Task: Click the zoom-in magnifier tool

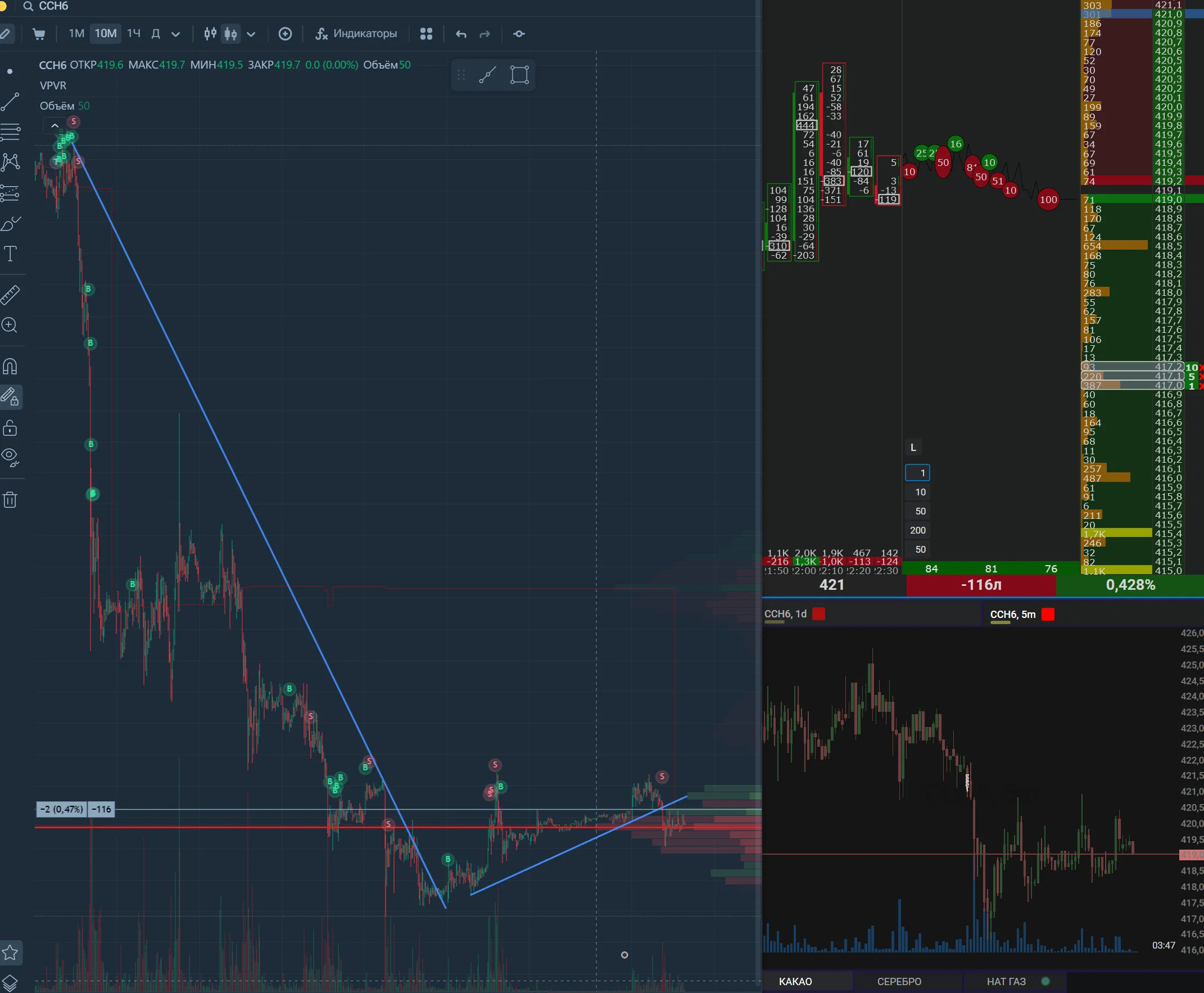Action: tap(10, 326)
